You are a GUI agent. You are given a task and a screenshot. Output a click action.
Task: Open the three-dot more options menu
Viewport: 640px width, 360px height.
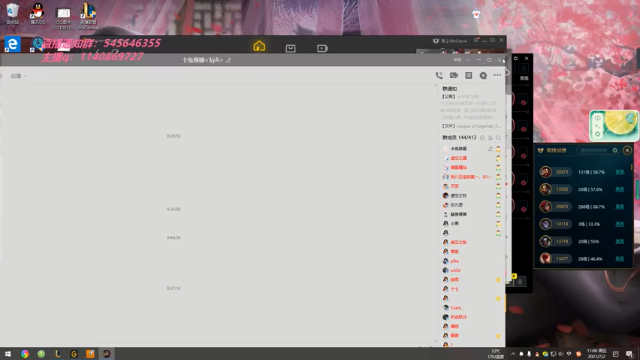point(497,75)
